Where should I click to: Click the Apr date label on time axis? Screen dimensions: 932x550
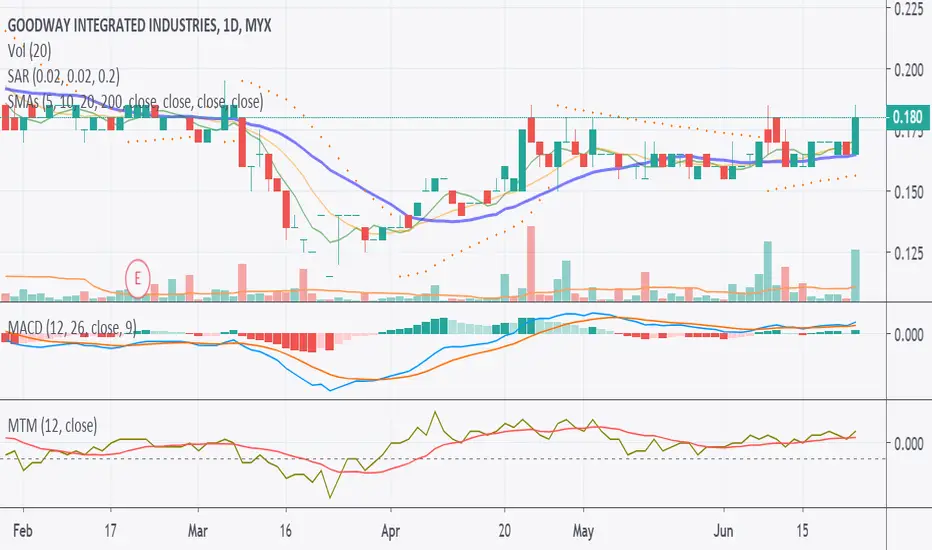[x=390, y=530]
